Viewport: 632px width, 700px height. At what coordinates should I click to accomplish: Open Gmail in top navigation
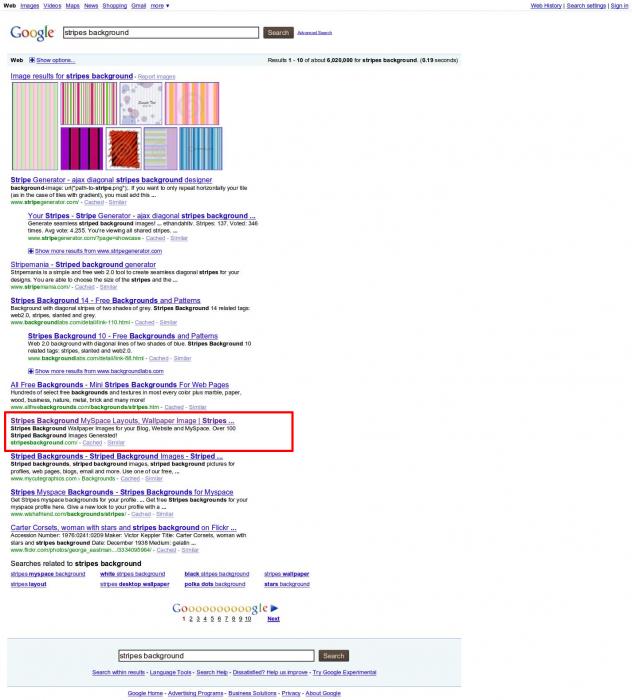pyautogui.click(x=138, y=6)
